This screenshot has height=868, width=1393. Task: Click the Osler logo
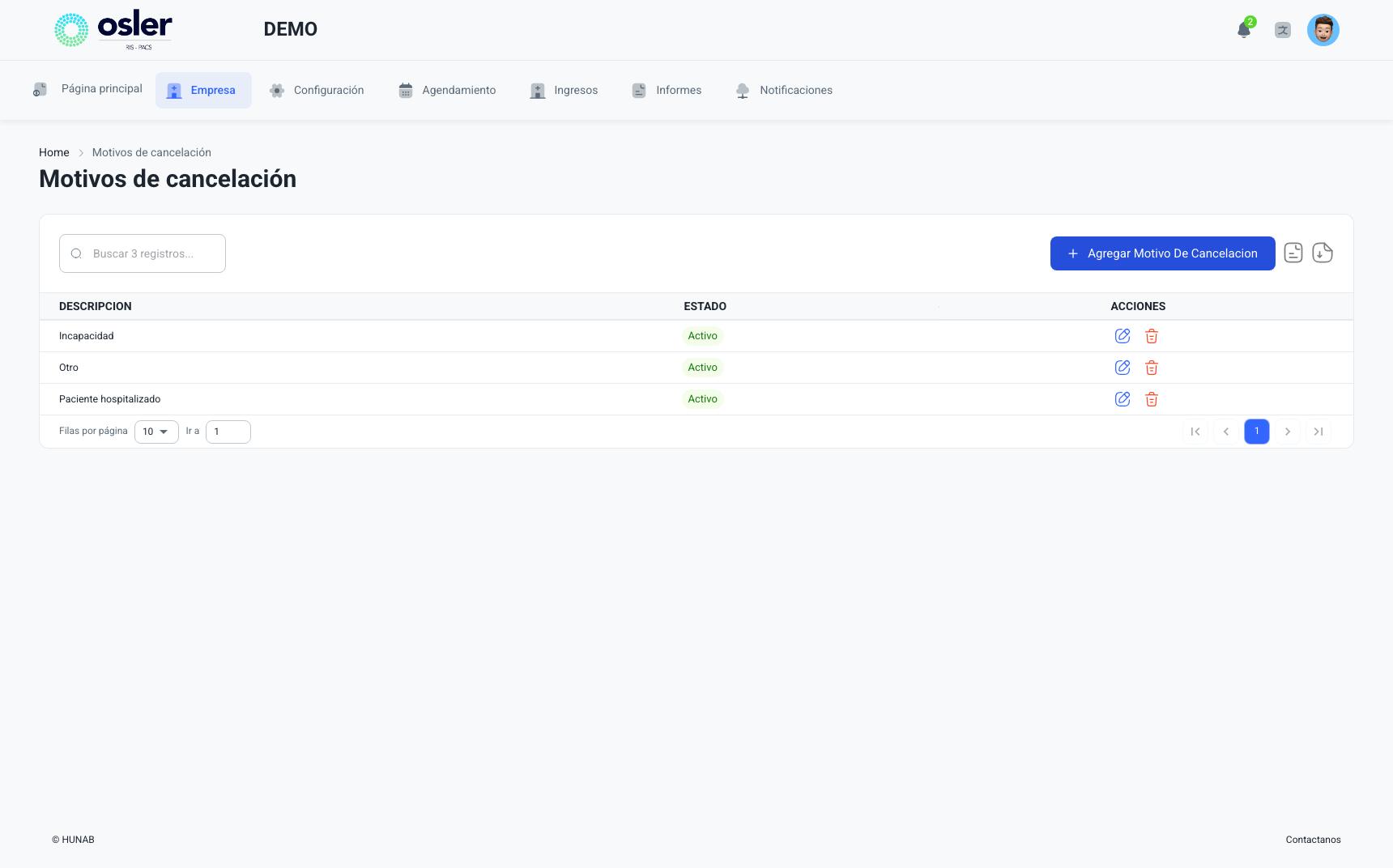[113, 30]
